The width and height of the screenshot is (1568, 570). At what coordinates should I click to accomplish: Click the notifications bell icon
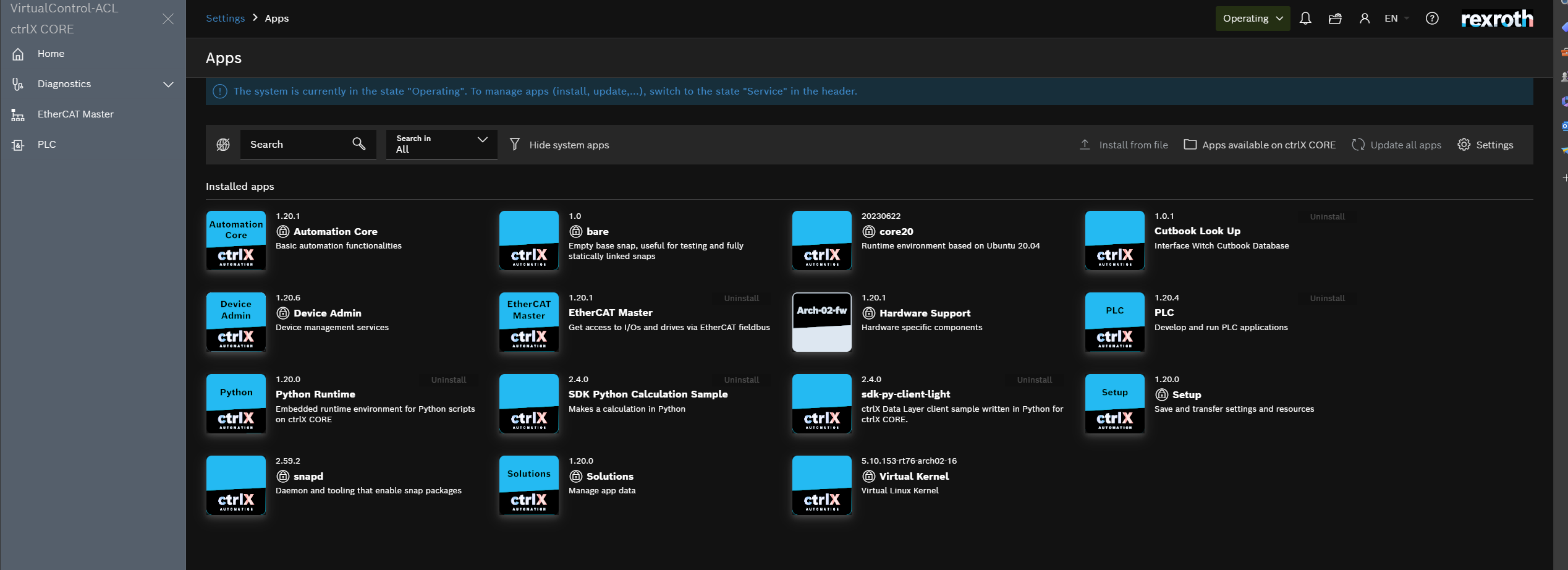(x=1305, y=19)
